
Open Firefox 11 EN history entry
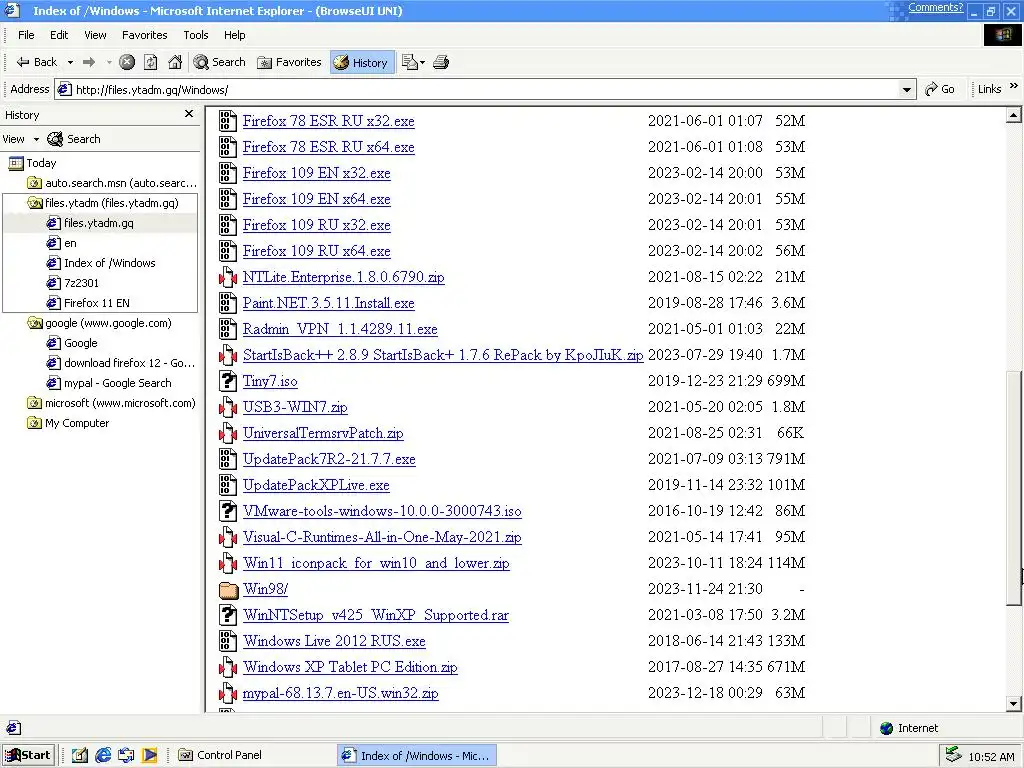click(x=88, y=303)
